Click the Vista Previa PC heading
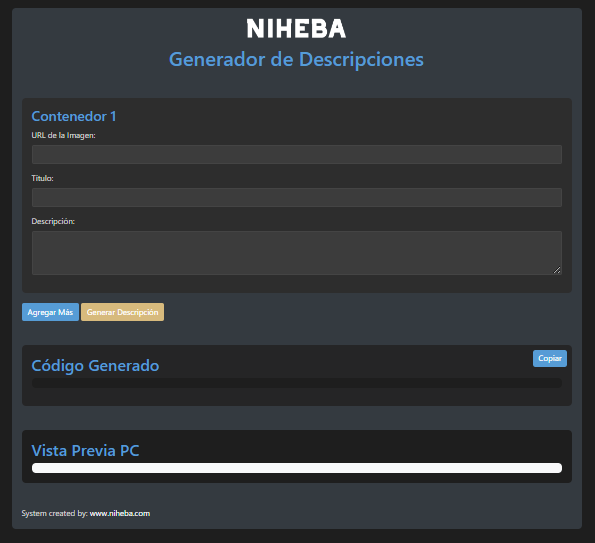This screenshot has width=595, height=543. pyautogui.click(x=85, y=451)
